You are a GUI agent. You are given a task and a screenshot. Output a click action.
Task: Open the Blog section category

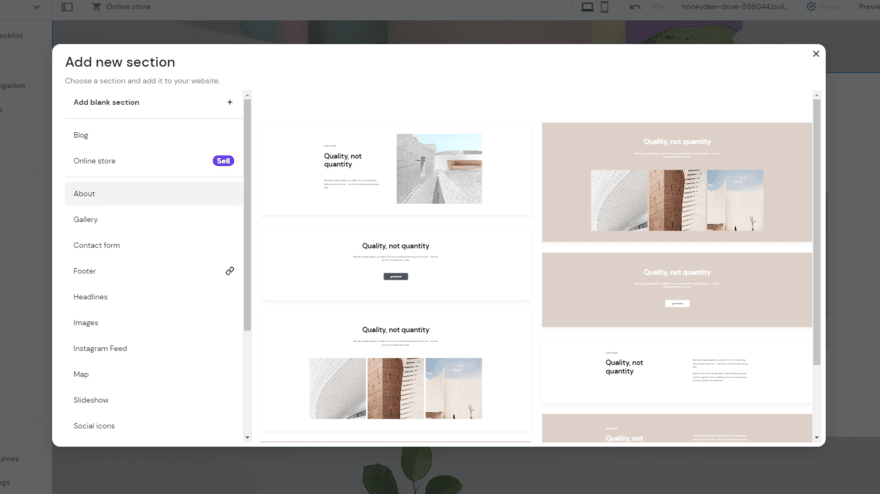154,135
